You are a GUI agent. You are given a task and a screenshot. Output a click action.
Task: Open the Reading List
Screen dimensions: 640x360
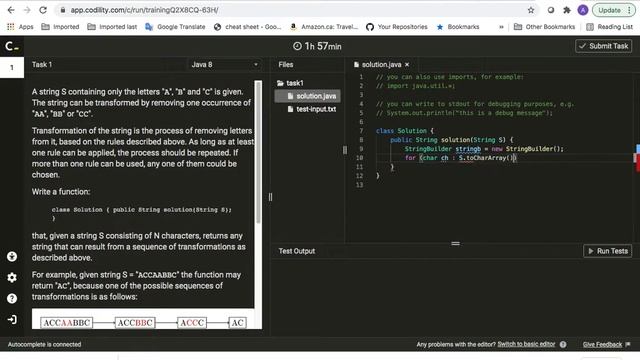(609, 27)
